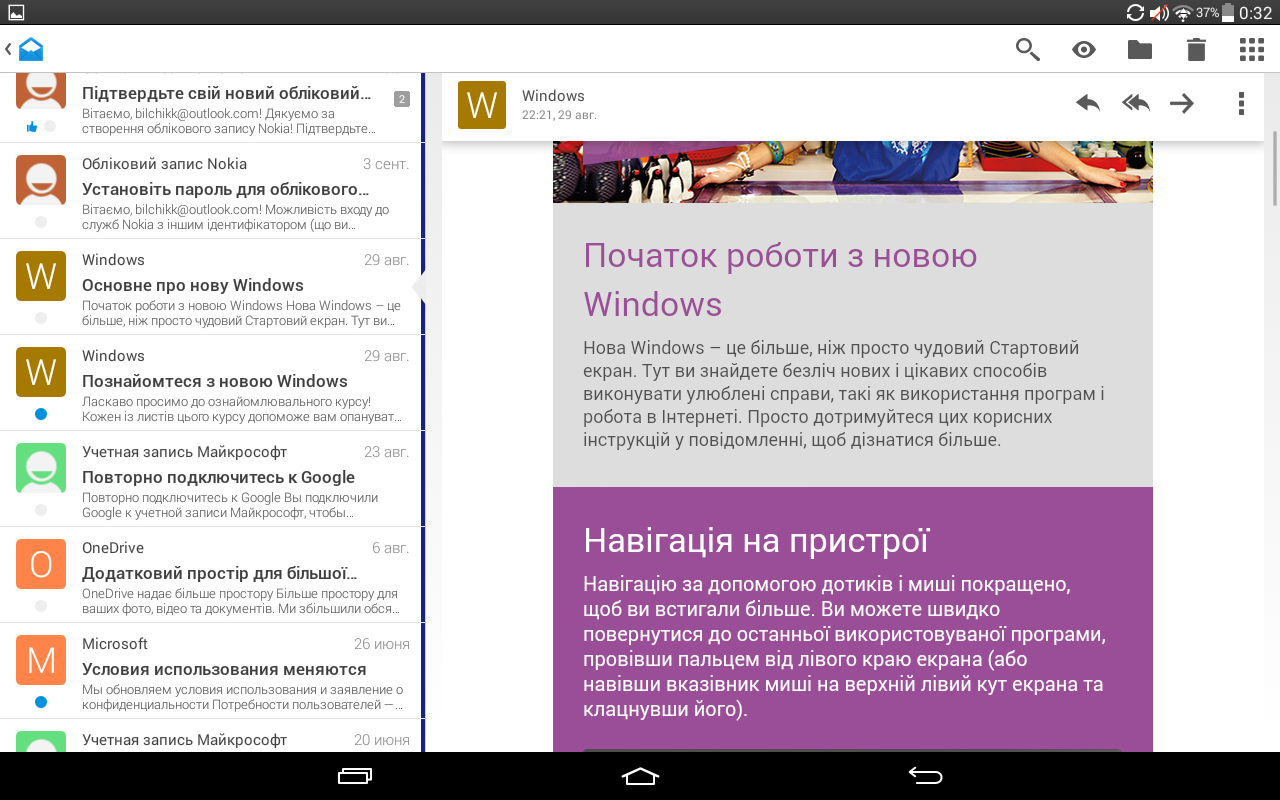
Task: Tap the Wi-Fi icon in the status bar
Action: pos(1183,13)
